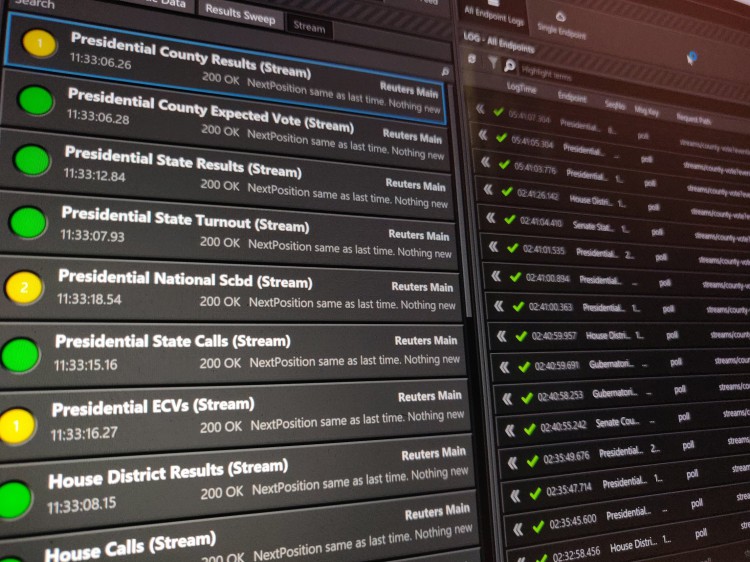Click House Distri... endpoint in 02:32:58.456 log row
The image size is (750, 562).
click(634, 545)
